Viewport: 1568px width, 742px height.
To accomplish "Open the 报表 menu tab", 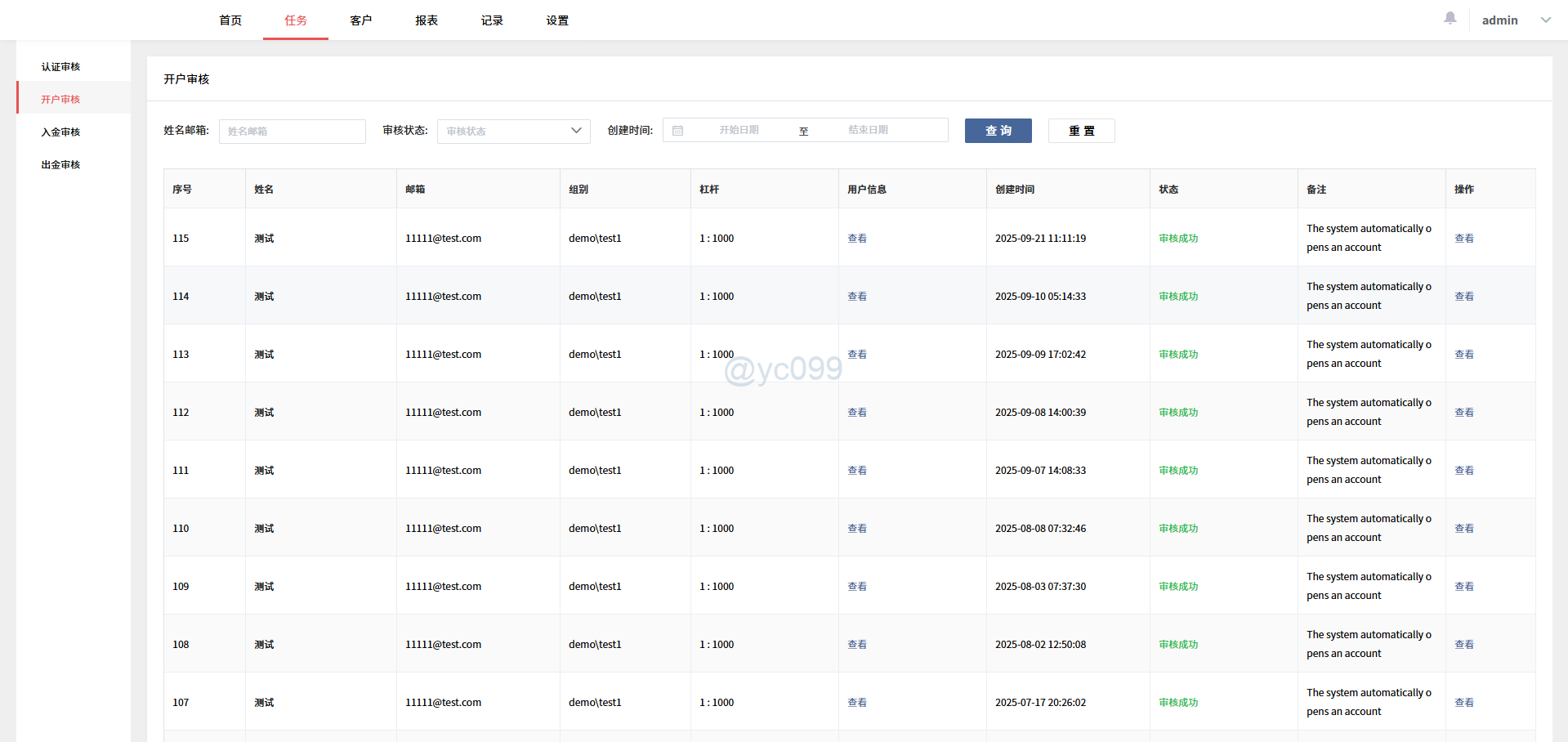I will 427,20.
